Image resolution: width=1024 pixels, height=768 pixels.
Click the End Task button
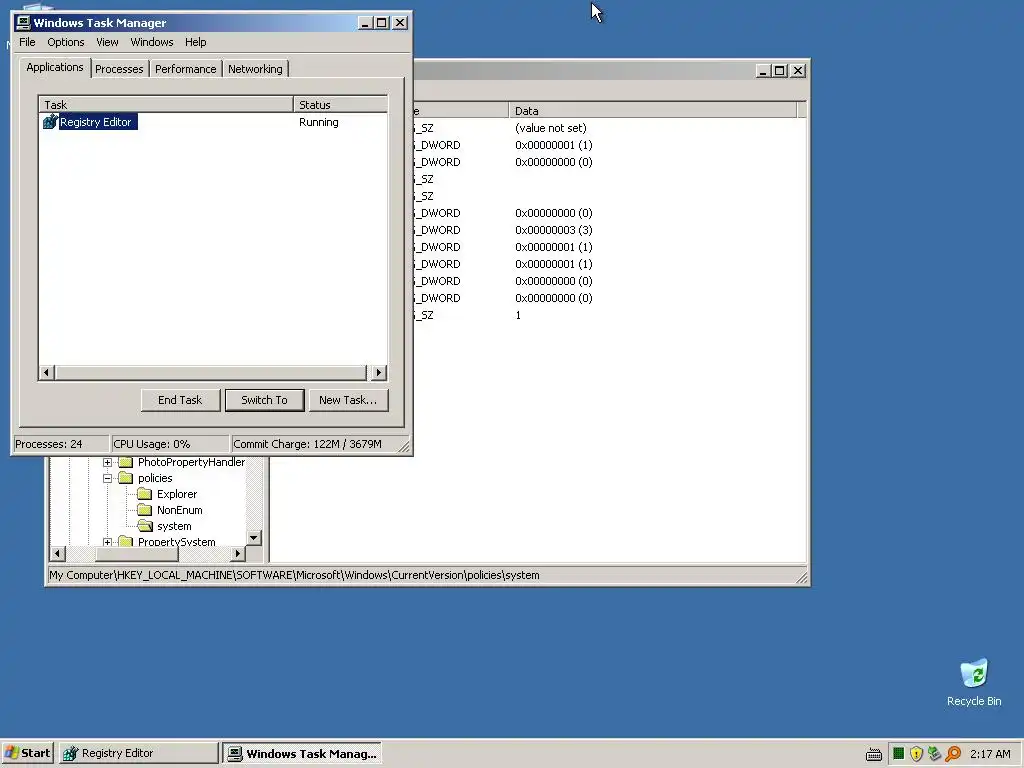(180, 400)
